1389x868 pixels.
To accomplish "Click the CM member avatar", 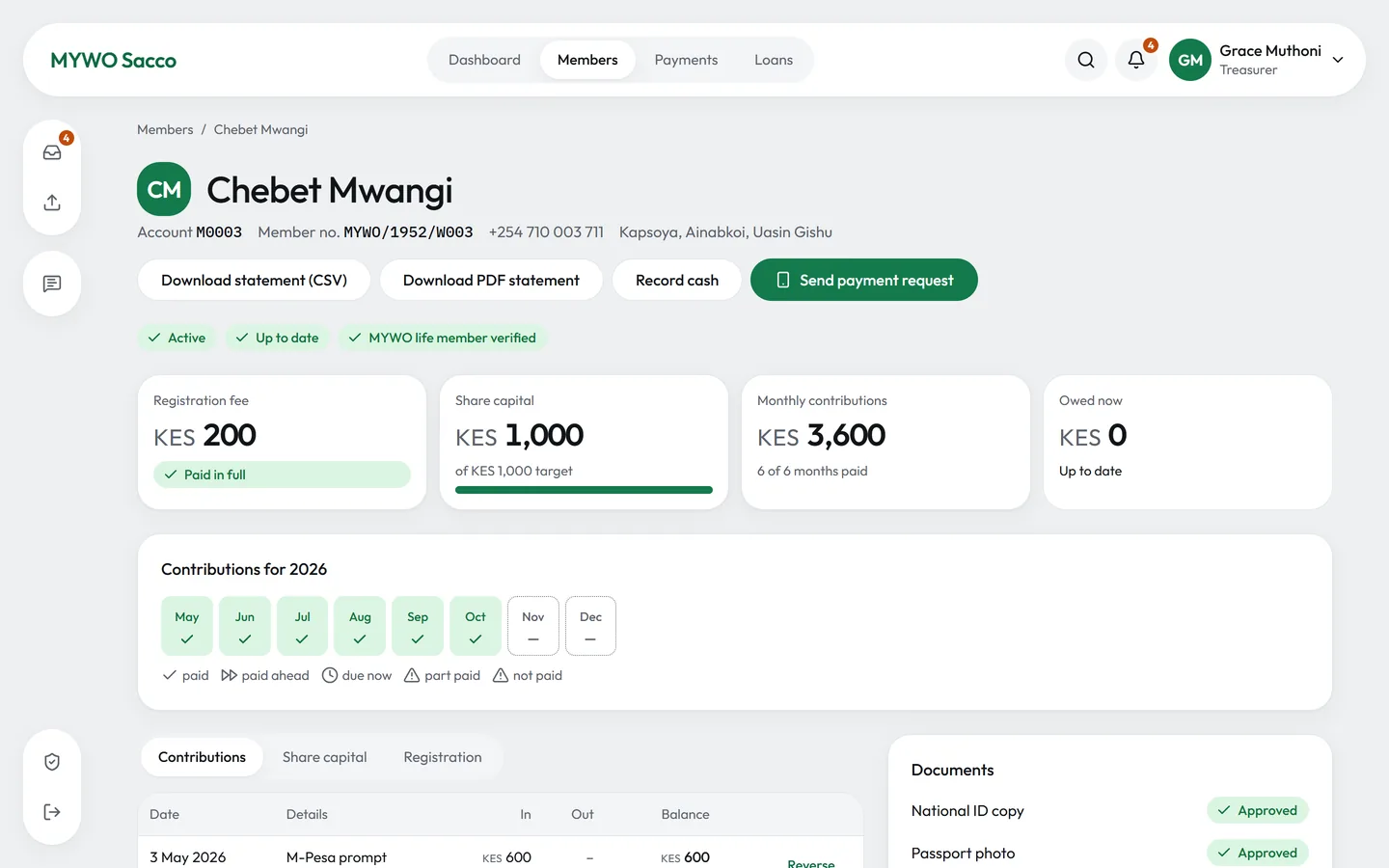I will [x=164, y=189].
